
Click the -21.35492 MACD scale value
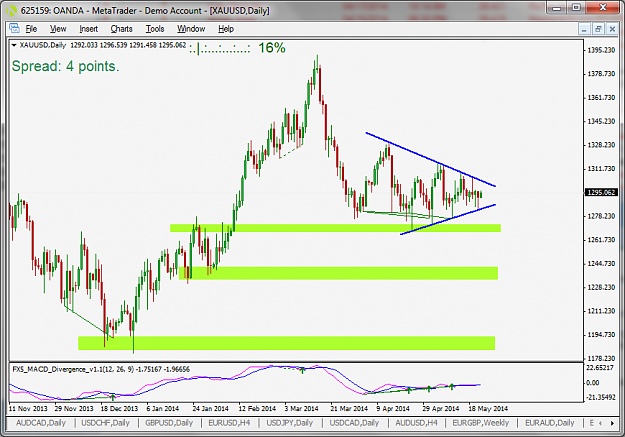pos(601,397)
